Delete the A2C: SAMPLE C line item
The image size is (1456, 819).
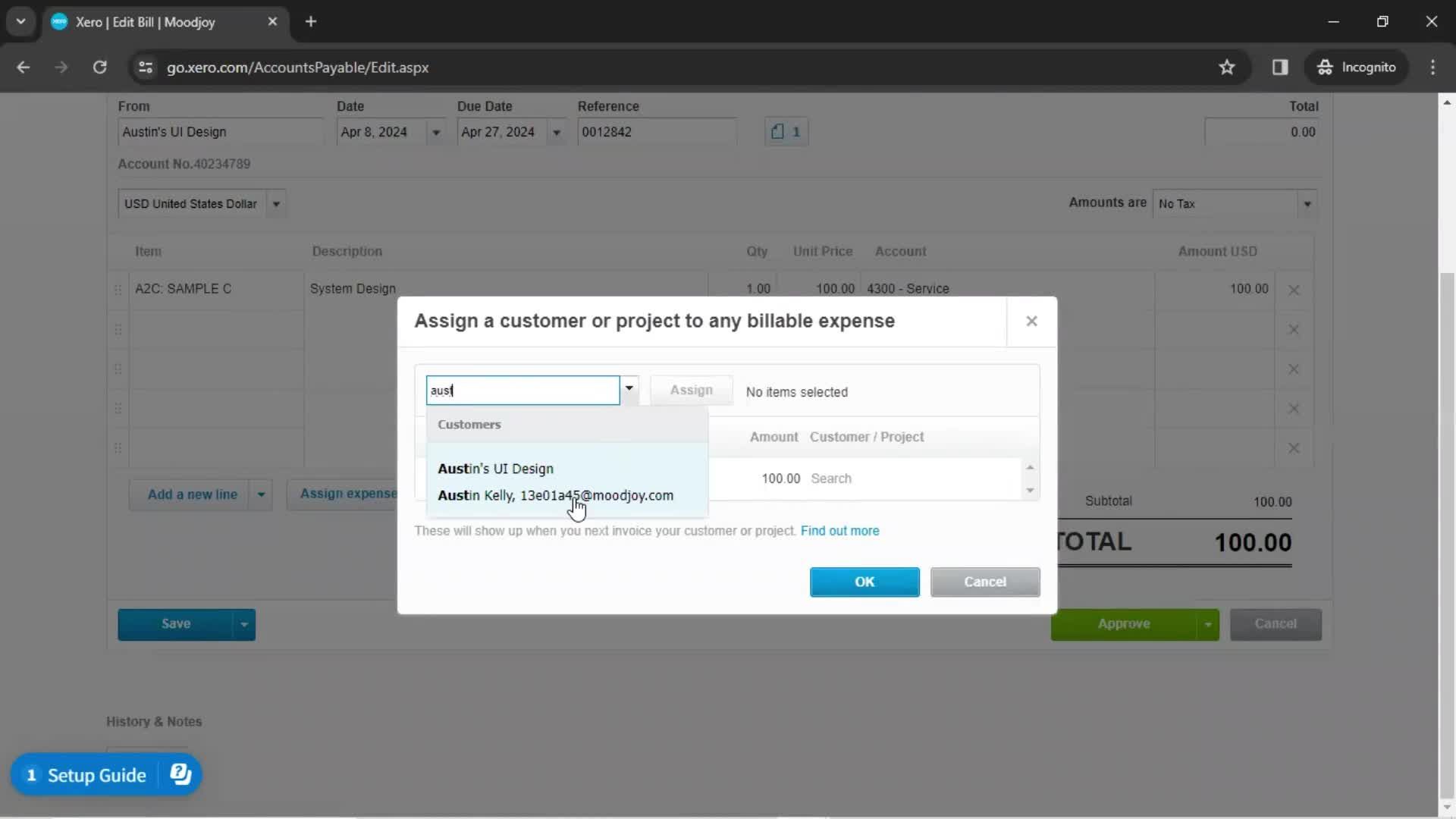coord(1294,290)
